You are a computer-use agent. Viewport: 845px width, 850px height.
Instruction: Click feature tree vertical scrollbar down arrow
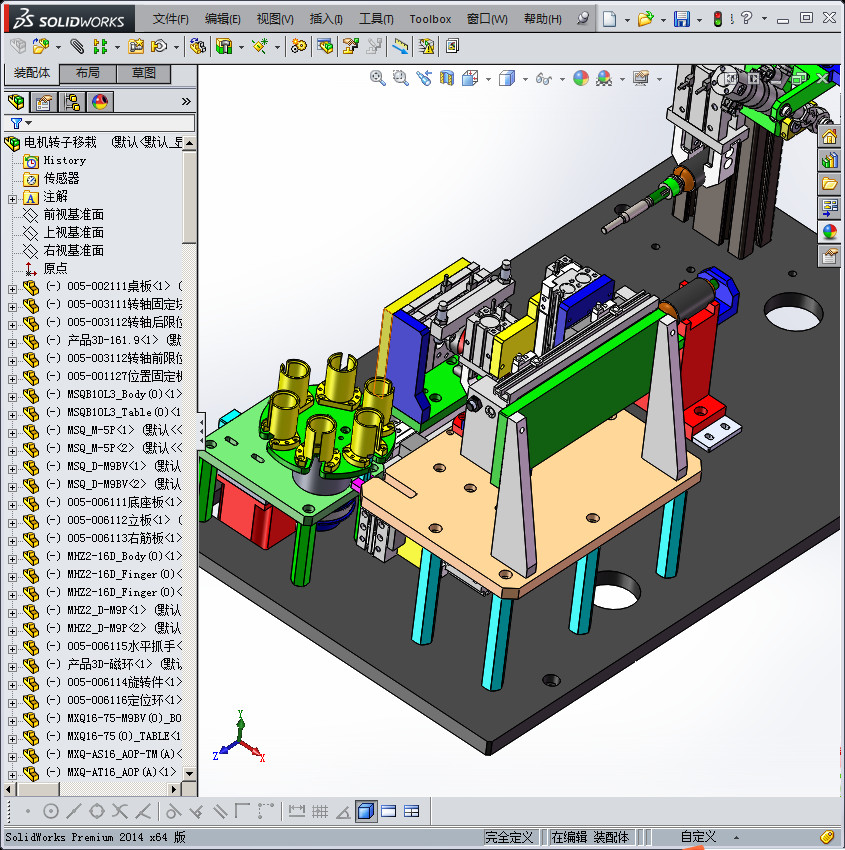click(x=189, y=774)
